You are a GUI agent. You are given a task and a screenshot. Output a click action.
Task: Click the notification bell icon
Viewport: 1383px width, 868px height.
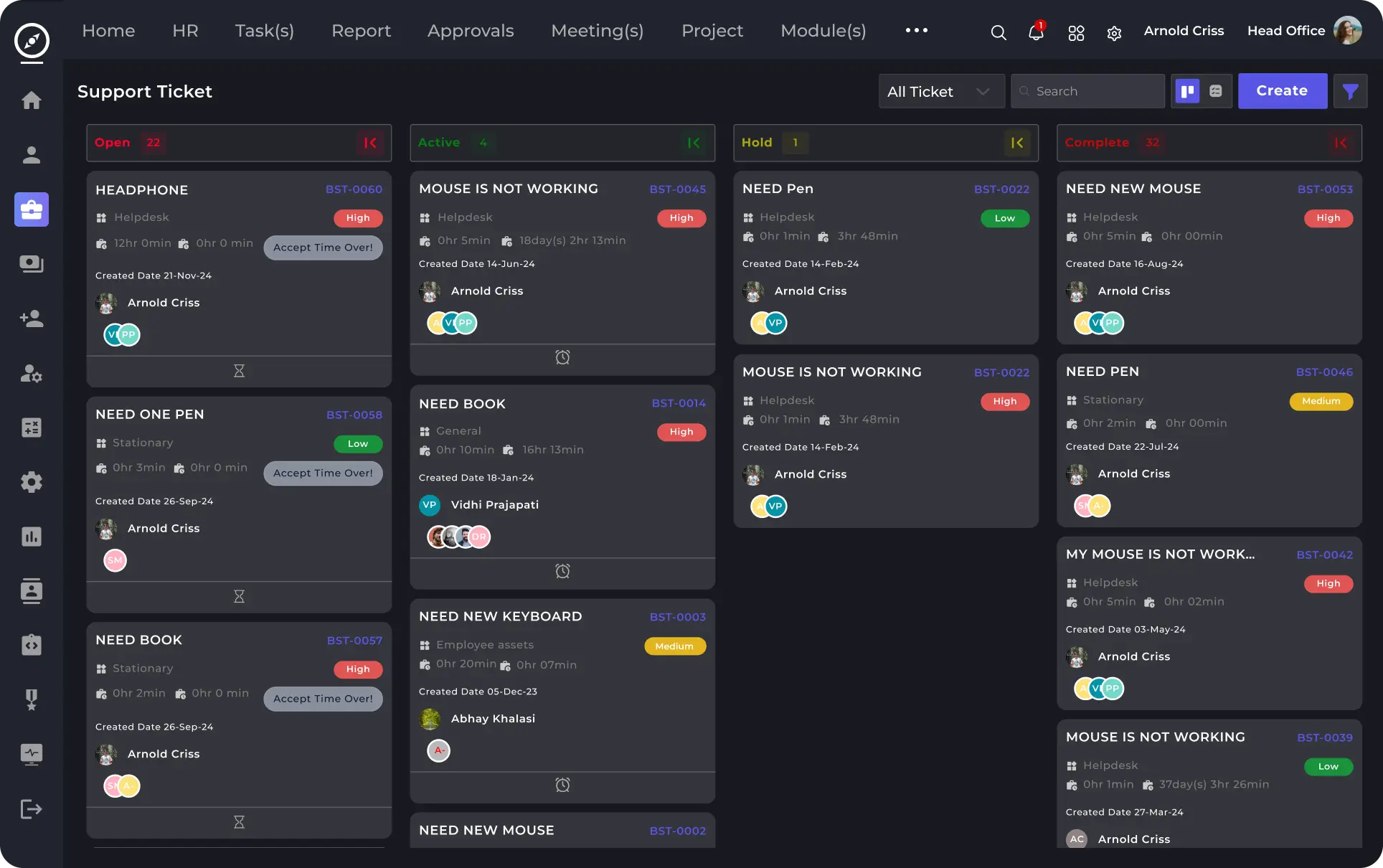click(1035, 32)
